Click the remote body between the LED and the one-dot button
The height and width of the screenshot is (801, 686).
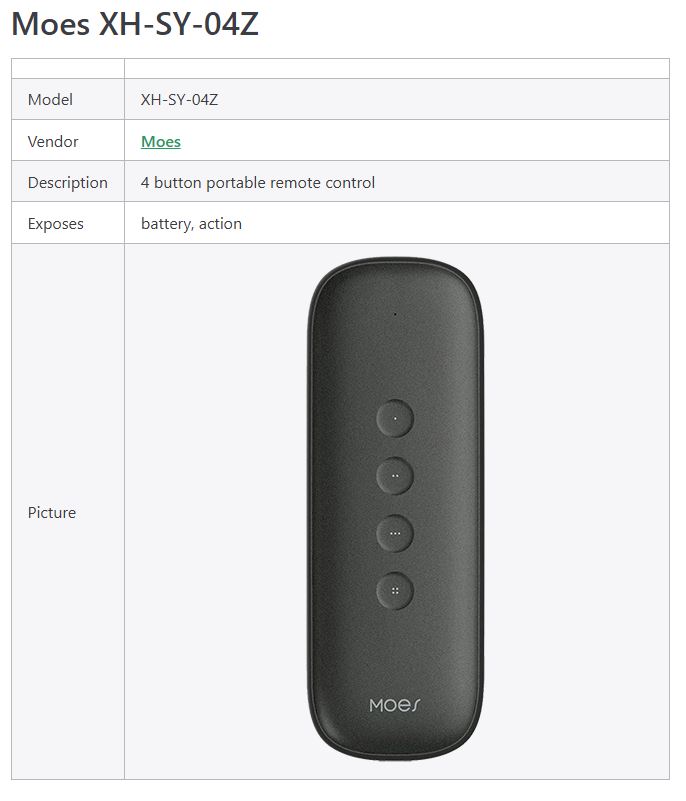[x=395, y=360]
